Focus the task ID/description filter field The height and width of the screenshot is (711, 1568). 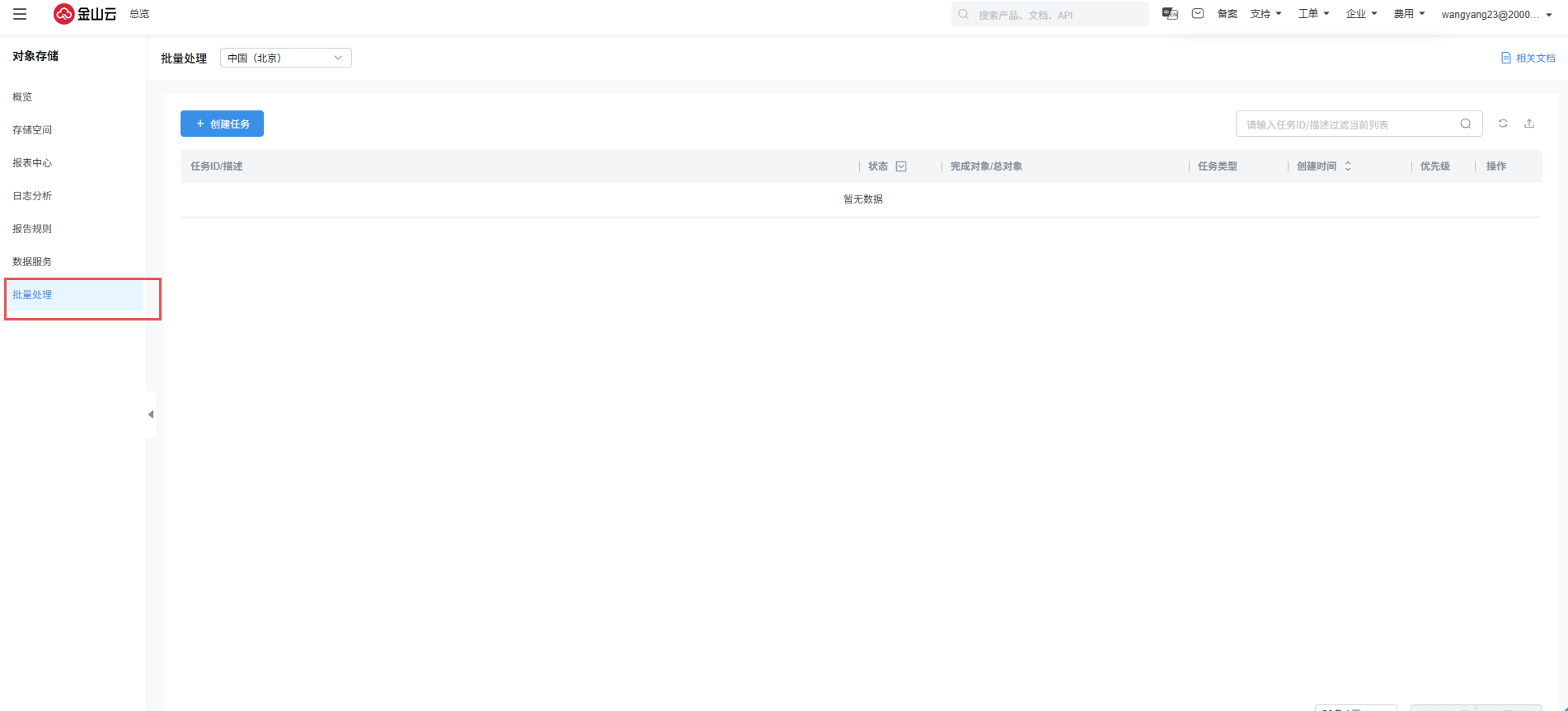tap(1359, 124)
